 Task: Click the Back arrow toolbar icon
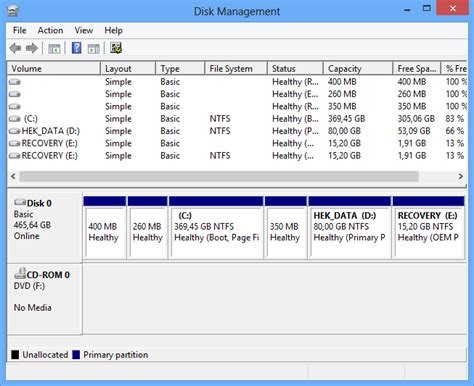pyautogui.click(x=15, y=48)
